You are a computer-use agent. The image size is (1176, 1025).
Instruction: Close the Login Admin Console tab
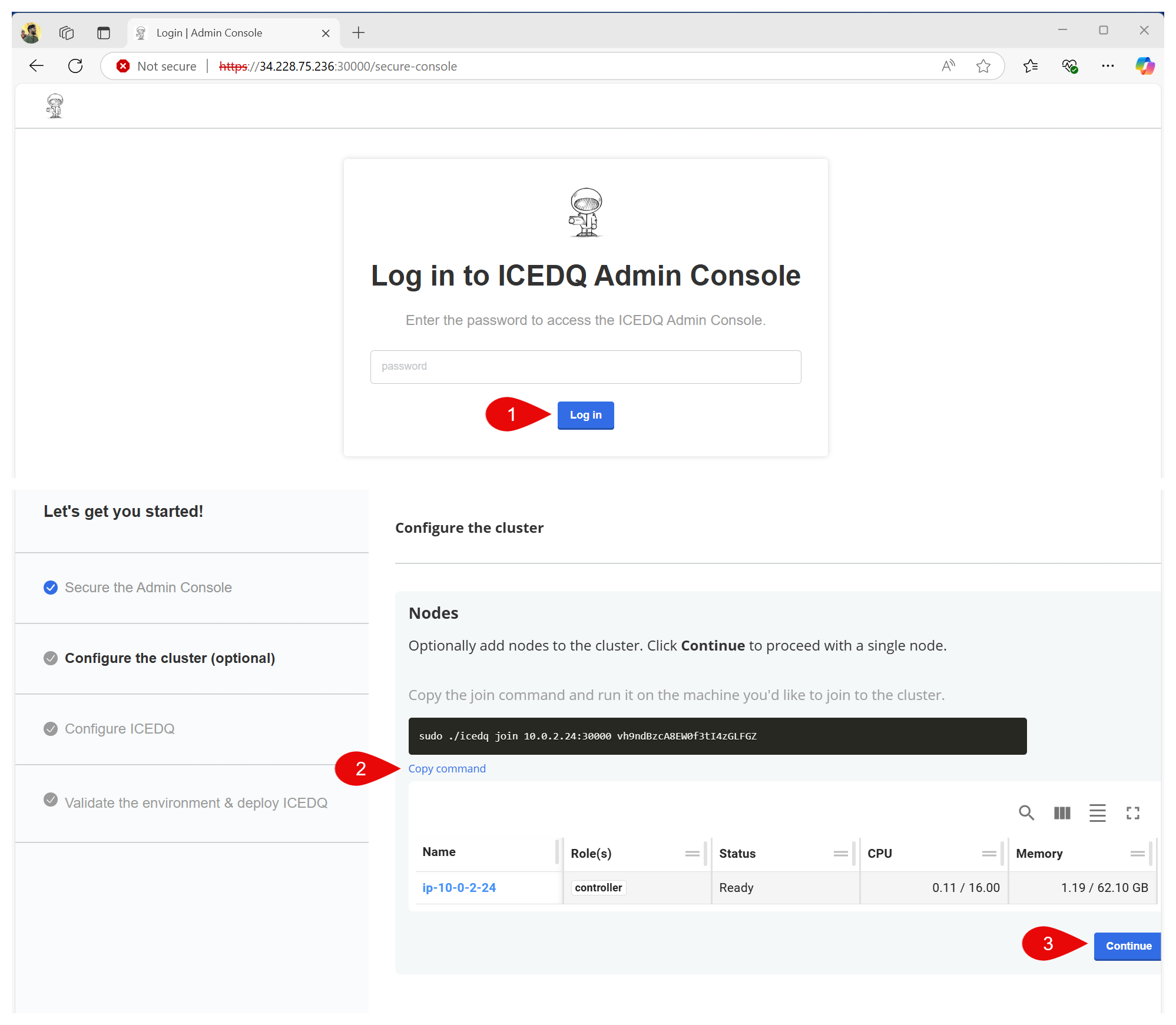pyautogui.click(x=326, y=33)
